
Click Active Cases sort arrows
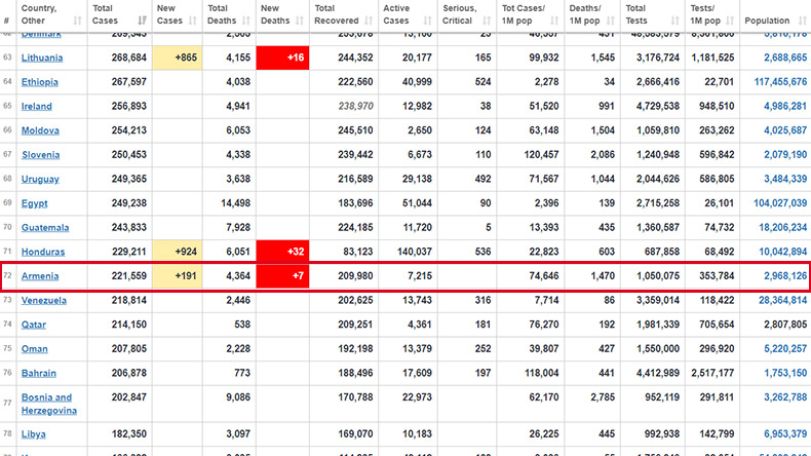[x=427, y=21]
